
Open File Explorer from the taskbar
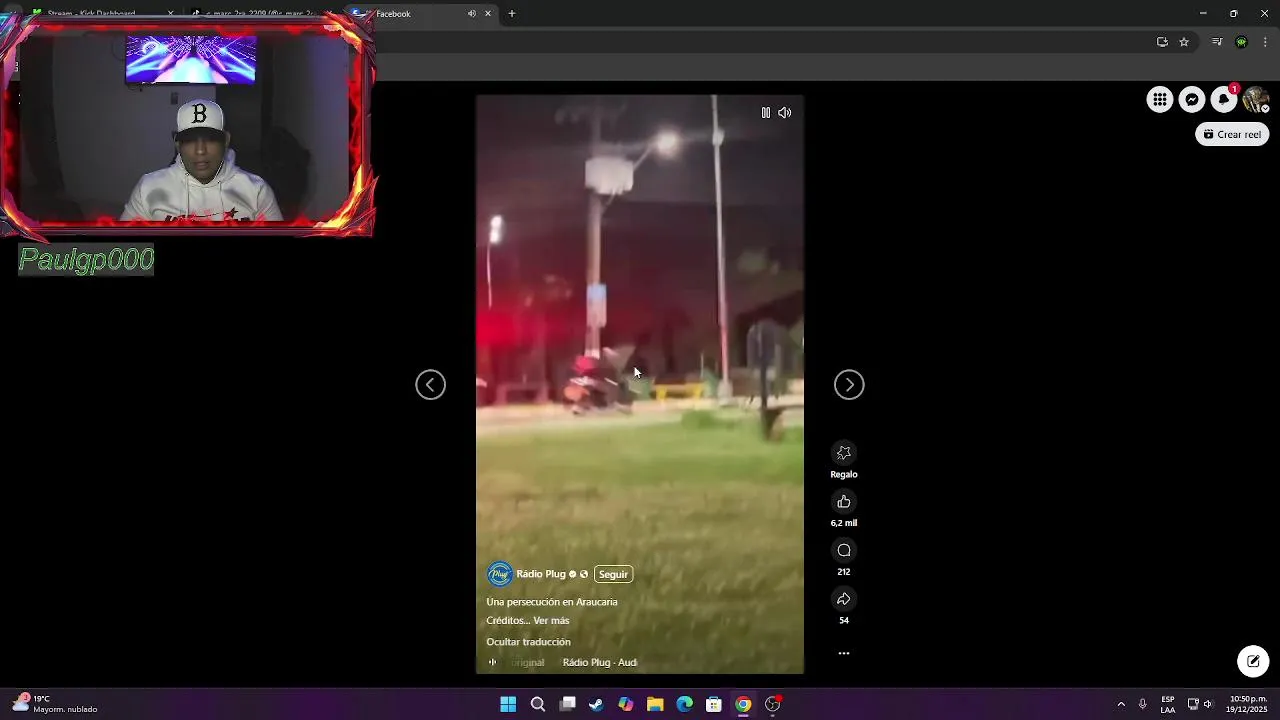[655, 704]
